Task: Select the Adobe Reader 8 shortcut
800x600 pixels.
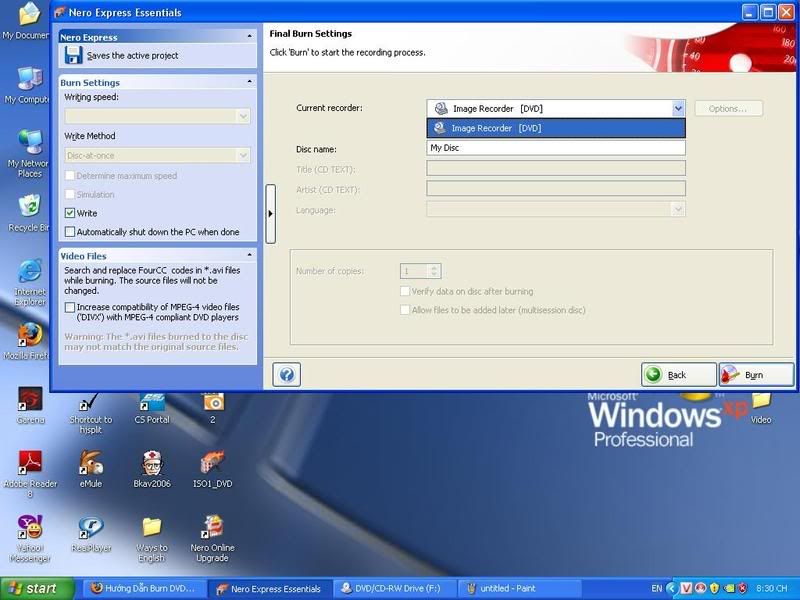Action: pyautogui.click(x=30, y=474)
